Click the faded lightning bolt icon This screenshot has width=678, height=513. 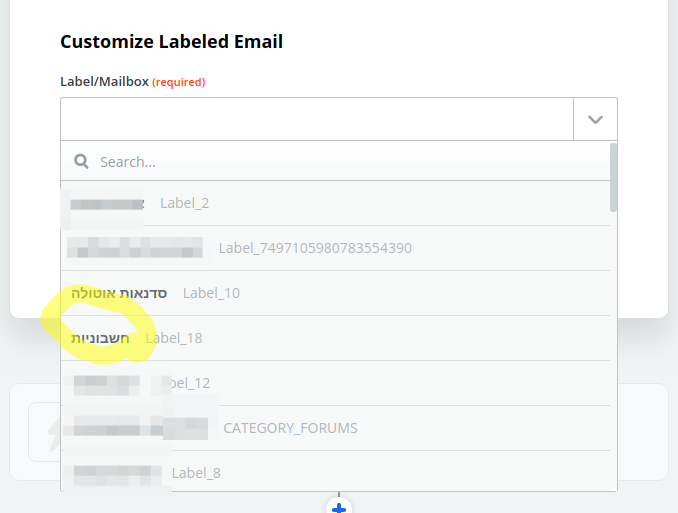54,433
